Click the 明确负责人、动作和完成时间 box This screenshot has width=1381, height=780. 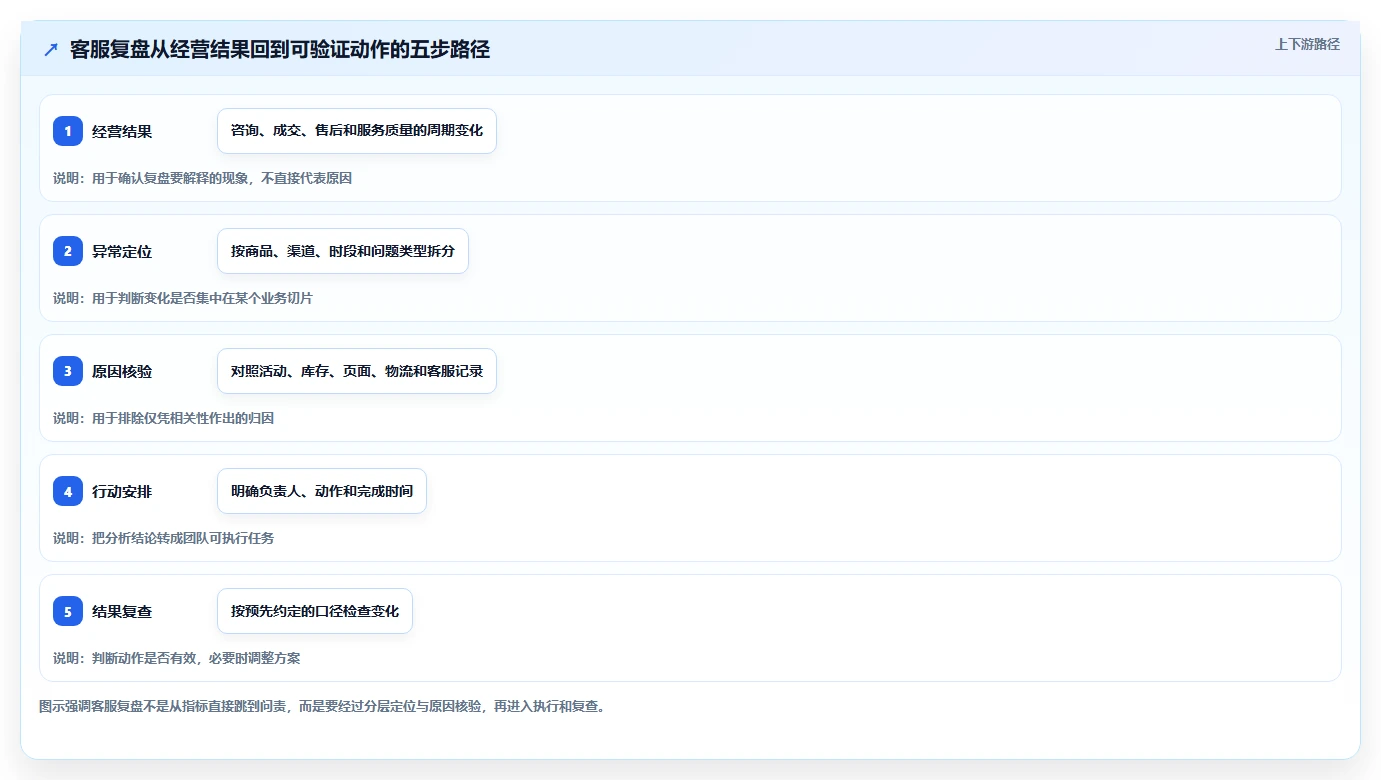322,491
